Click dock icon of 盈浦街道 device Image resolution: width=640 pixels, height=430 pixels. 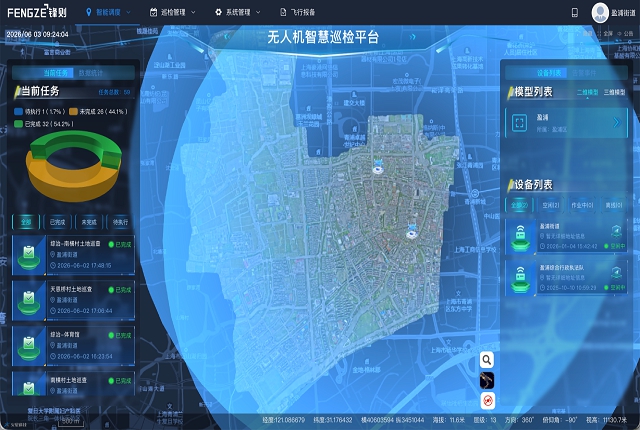(520, 236)
